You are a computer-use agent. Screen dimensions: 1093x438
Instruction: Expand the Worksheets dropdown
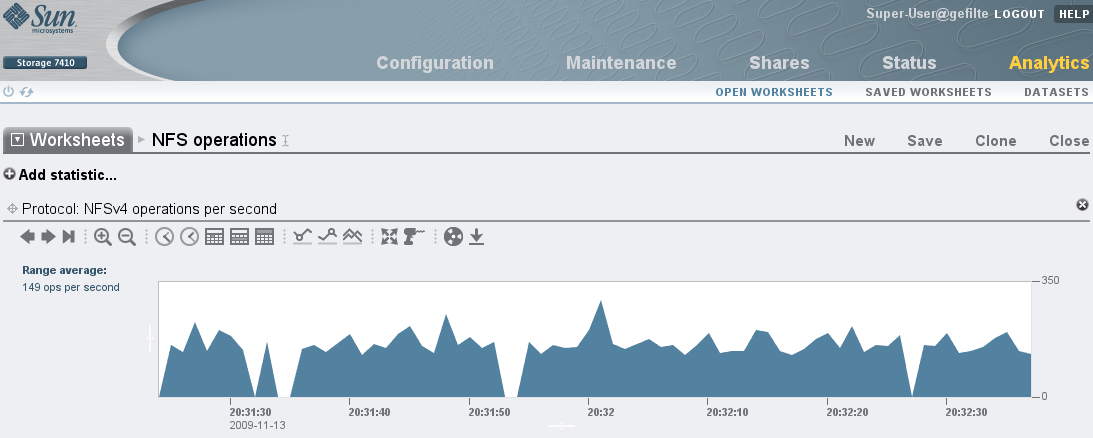pos(17,140)
